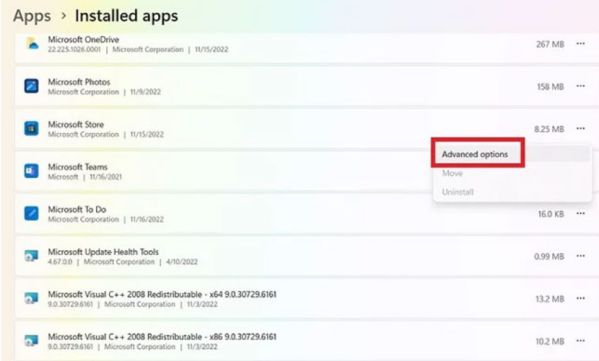The height and width of the screenshot is (361, 599).
Task: Select the Microsoft Teams app name
Action: (78, 167)
